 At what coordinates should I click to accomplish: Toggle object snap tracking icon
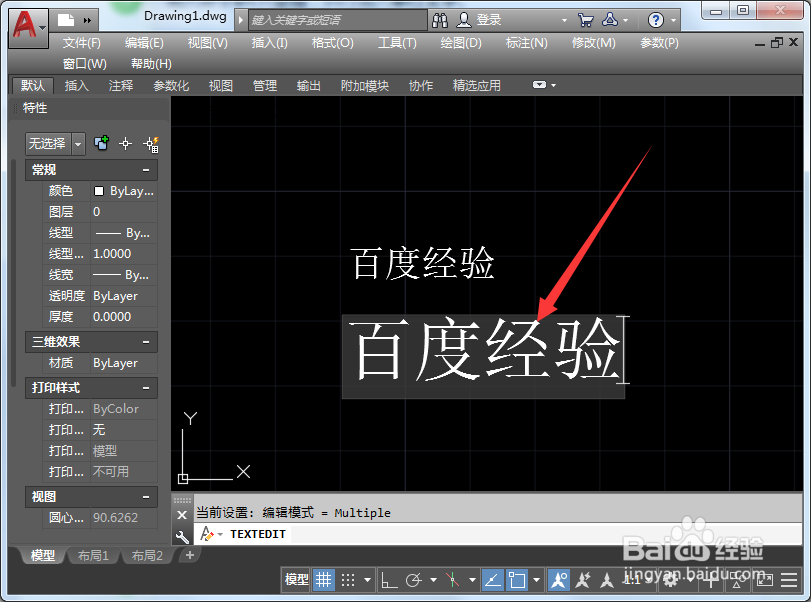pos(492,580)
